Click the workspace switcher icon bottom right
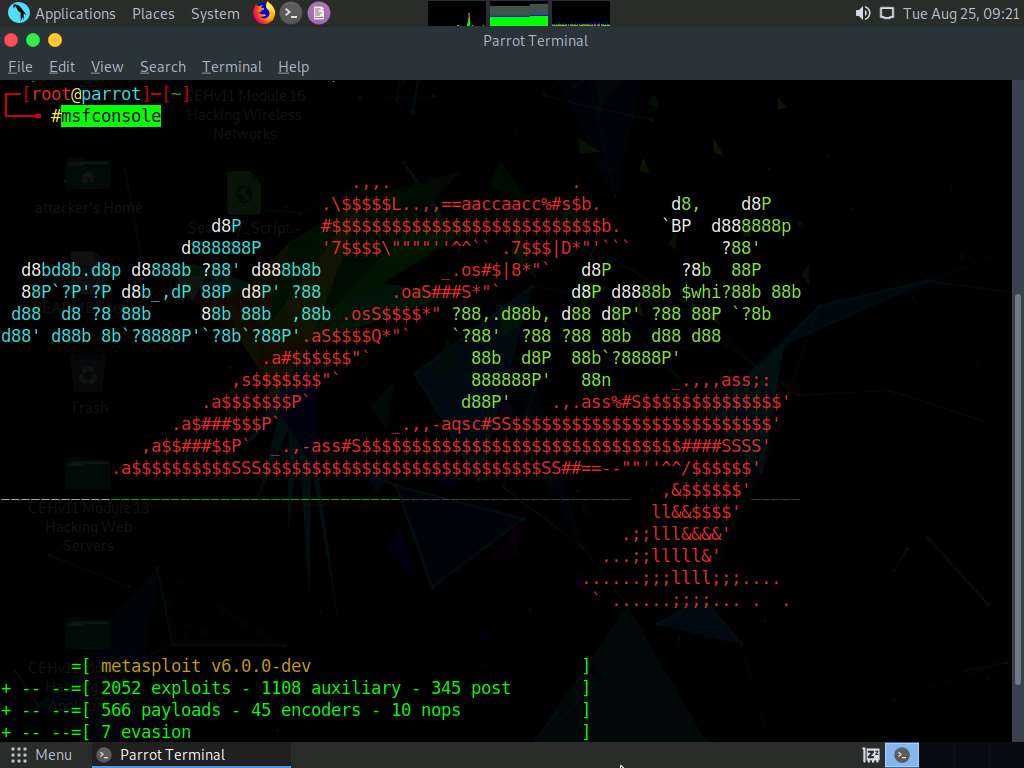The height and width of the screenshot is (768, 1024). [871, 755]
